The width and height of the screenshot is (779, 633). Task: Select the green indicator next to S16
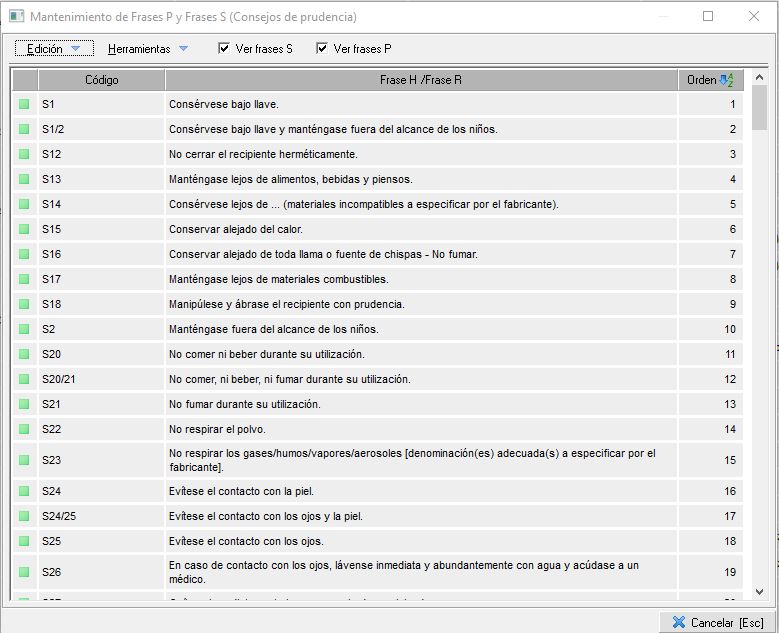[24, 254]
